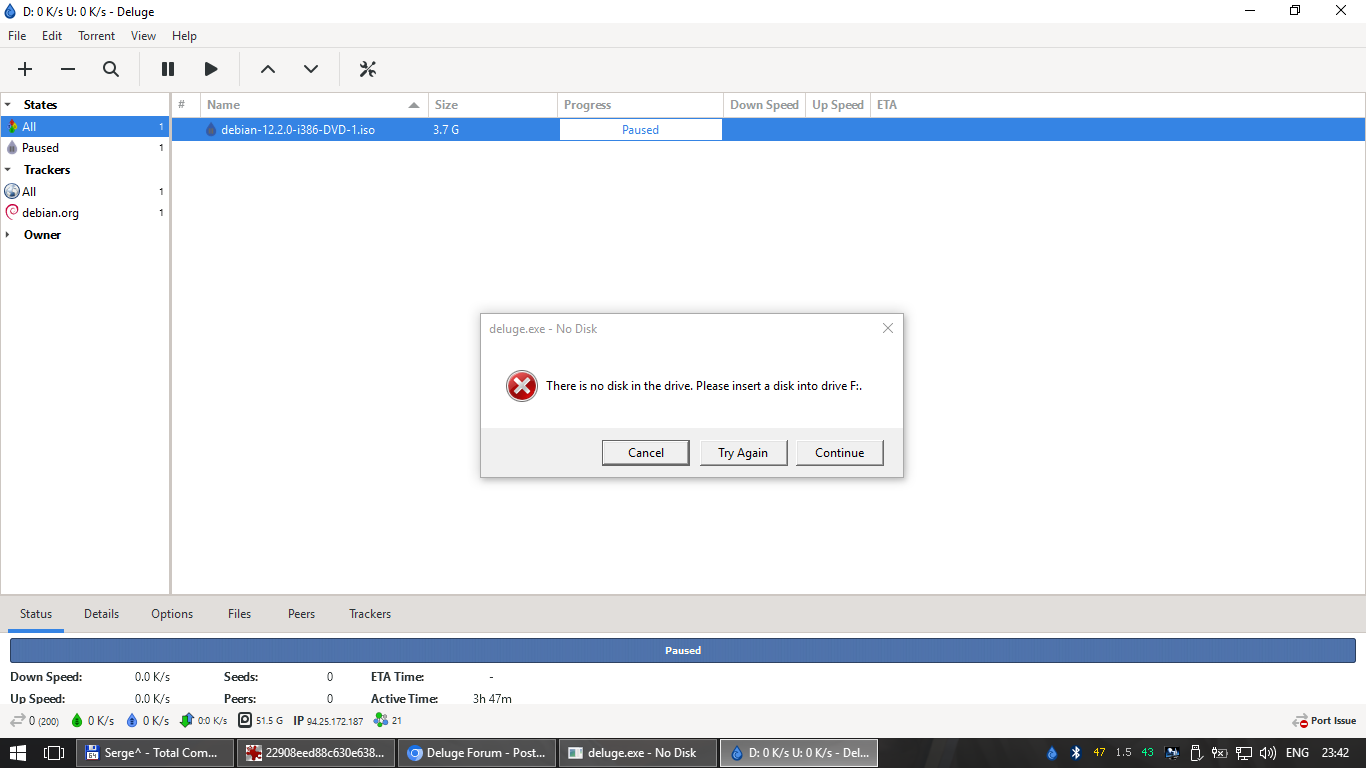Select debian-12.2.0-i386-DVD-1.iso torrent row
This screenshot has width=1366, height=768.
coord(768,130)
